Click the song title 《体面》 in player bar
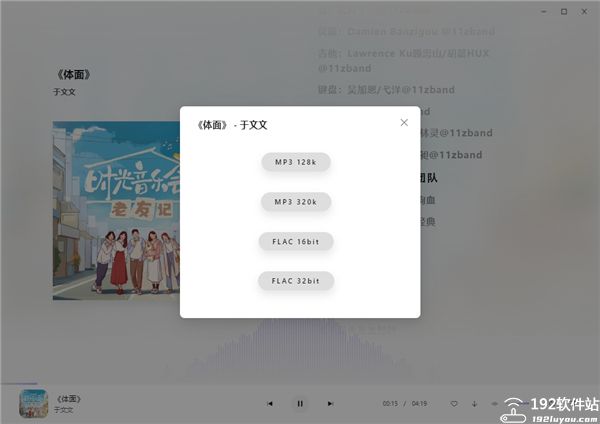This screenshot has height=424, width=600. tap(68, 399)
